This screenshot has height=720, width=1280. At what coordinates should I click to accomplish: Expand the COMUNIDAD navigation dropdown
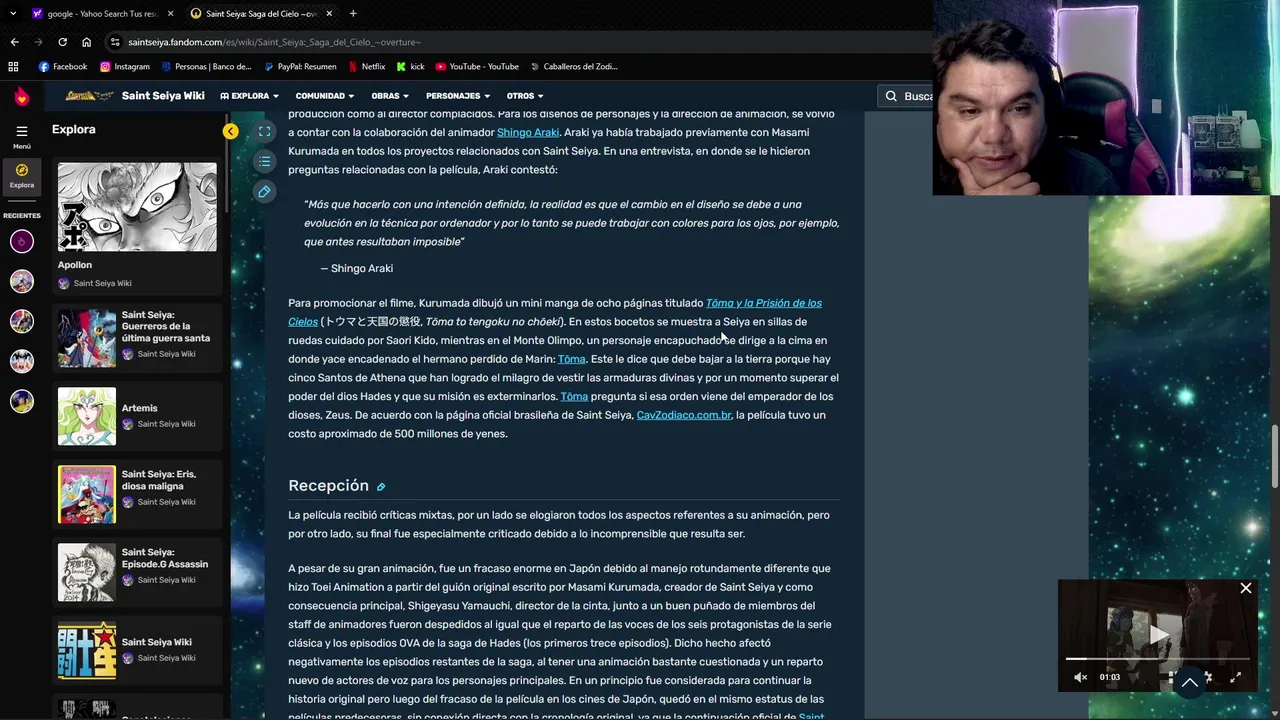[325, 96]
